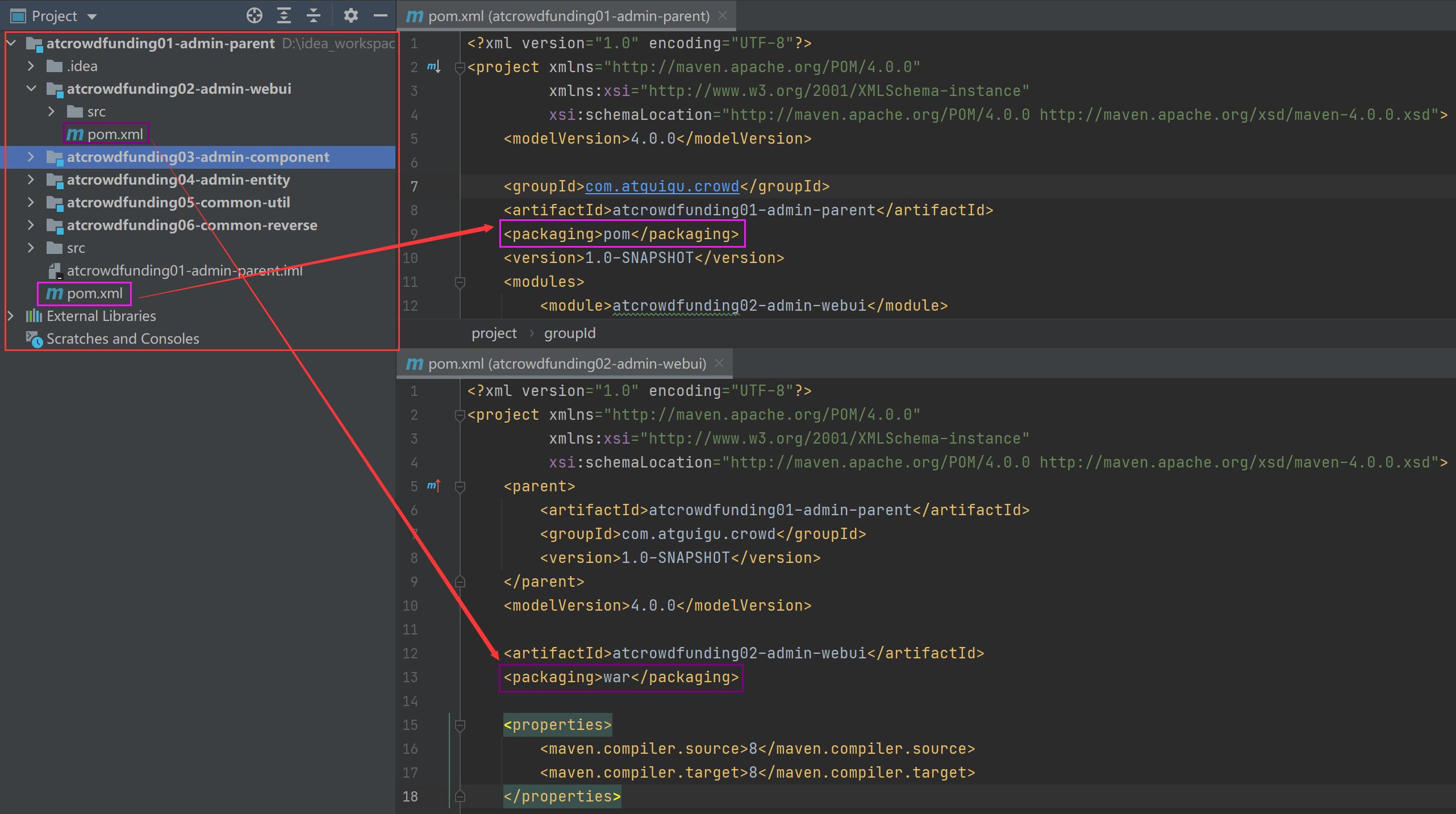
Task: Expand the .idea folder
Action: [x=31, y=66]
